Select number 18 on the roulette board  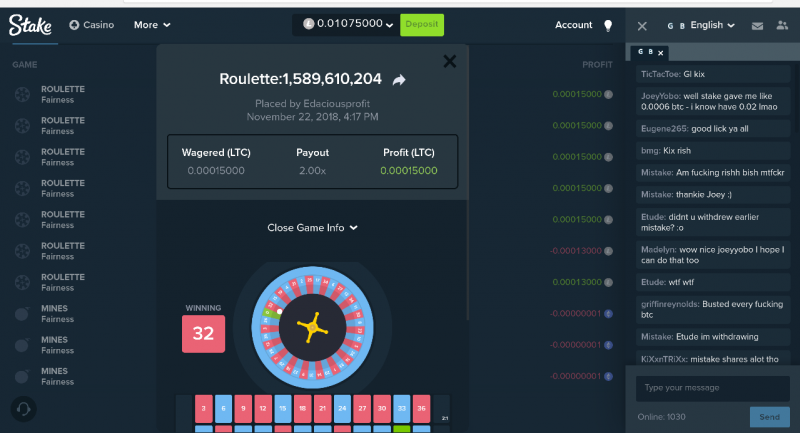(303, 409)
